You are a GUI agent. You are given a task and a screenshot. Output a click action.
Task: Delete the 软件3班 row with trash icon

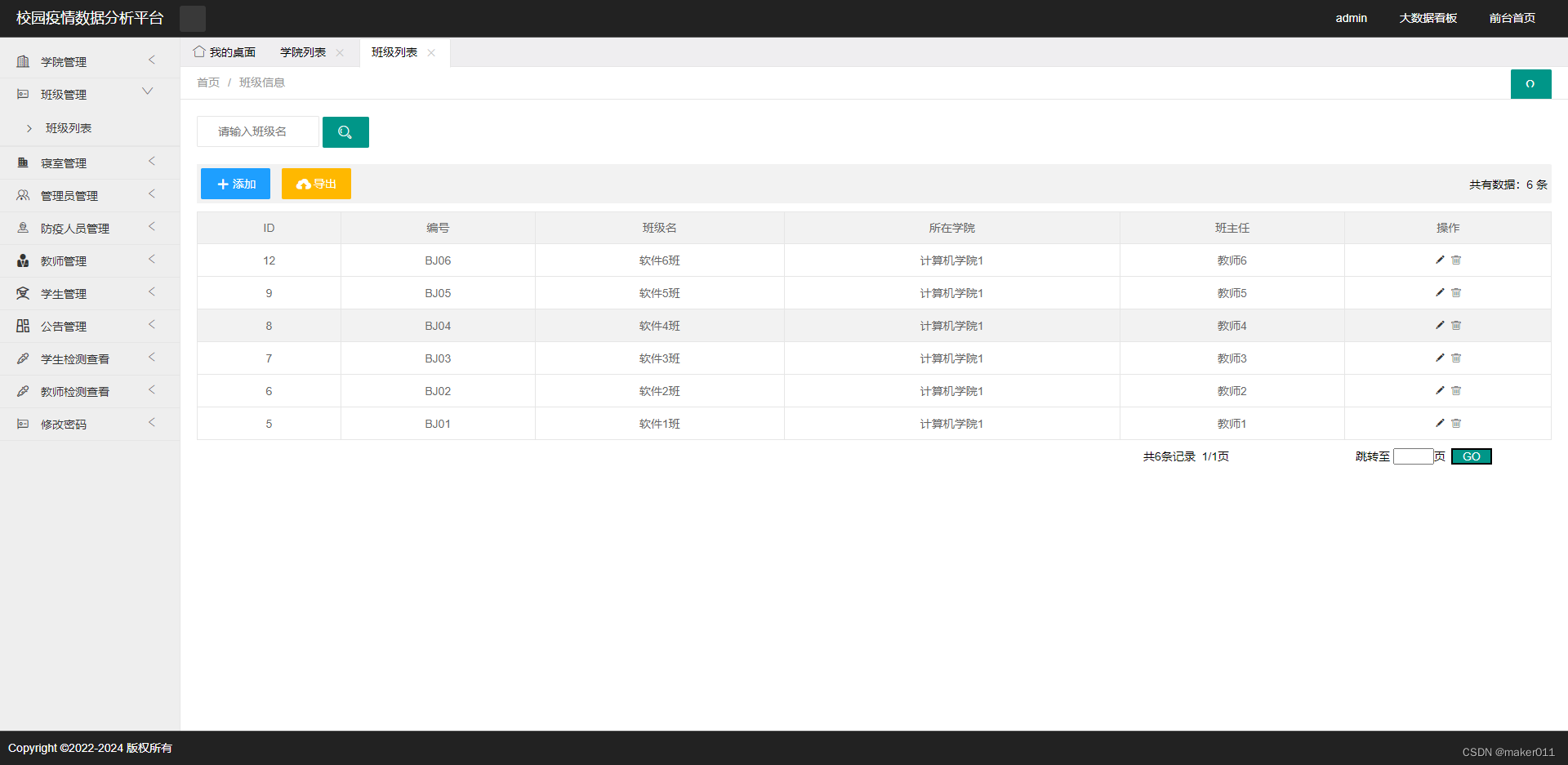click(x=1456, y=358)
